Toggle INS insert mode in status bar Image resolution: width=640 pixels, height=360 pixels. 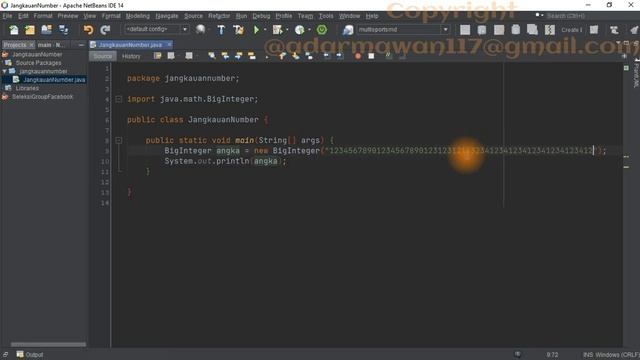click(588, 355)
